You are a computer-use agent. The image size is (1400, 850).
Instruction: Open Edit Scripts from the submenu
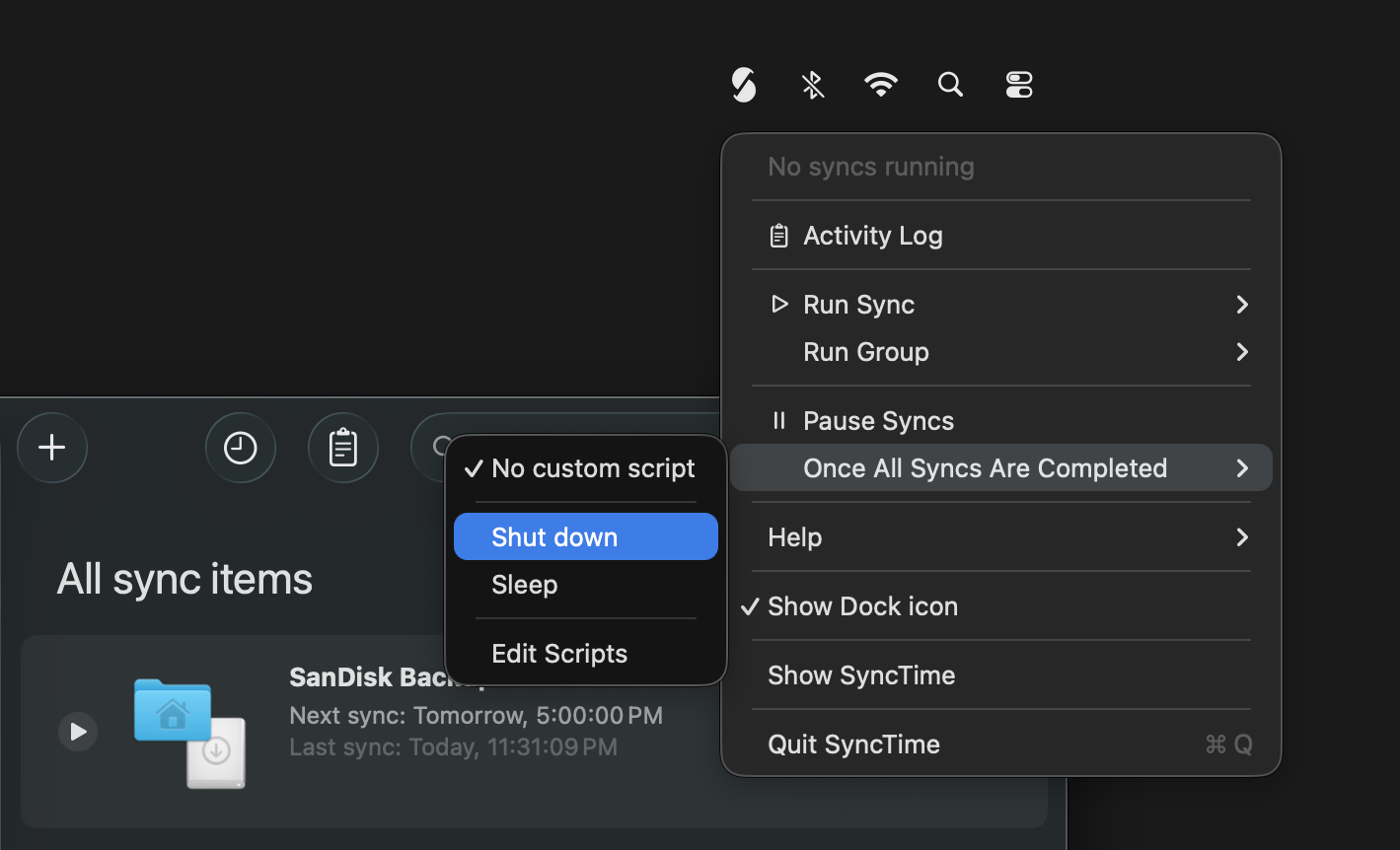(559, 654)
